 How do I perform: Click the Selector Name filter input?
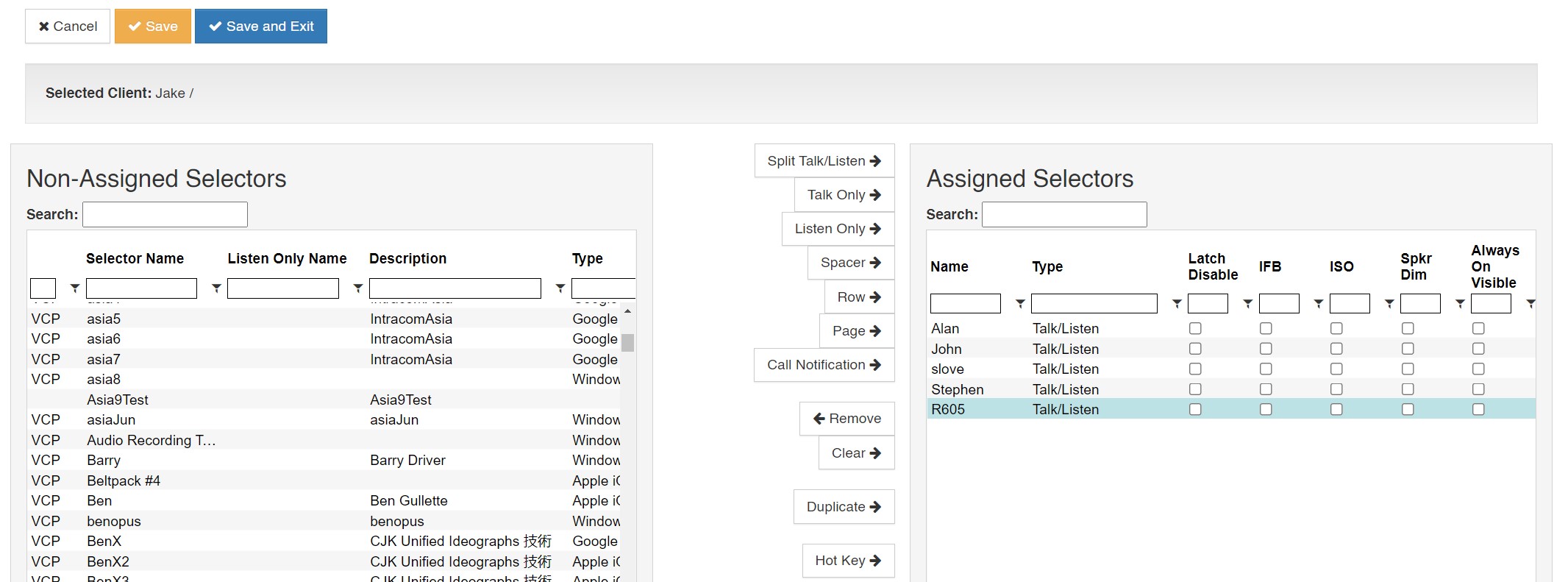point(141,288)
